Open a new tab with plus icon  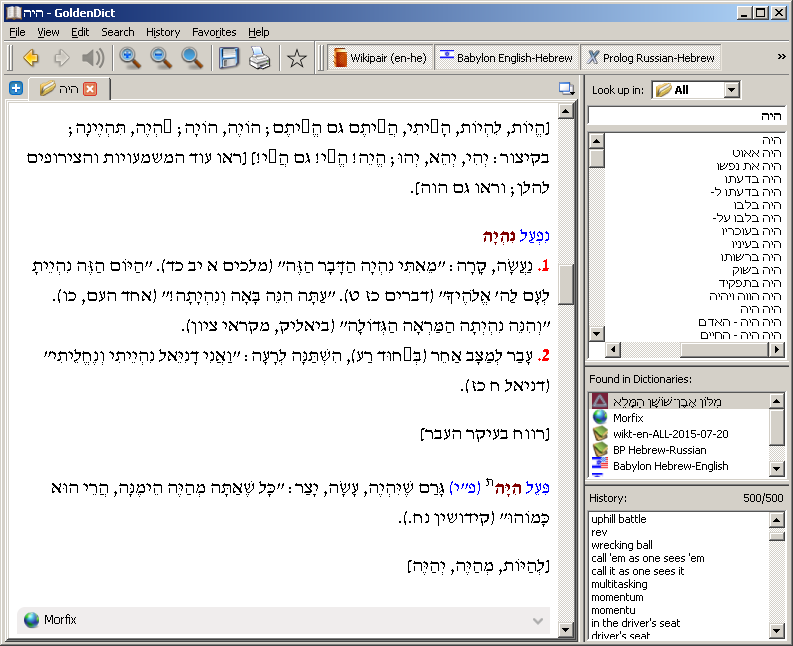(x=16, y=89)
